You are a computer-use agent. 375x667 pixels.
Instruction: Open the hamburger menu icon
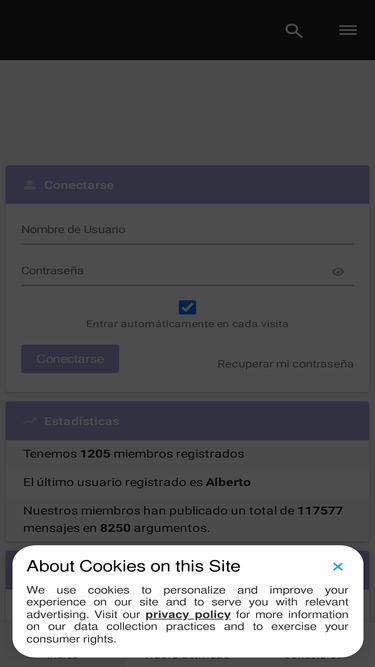pos(348,30)
